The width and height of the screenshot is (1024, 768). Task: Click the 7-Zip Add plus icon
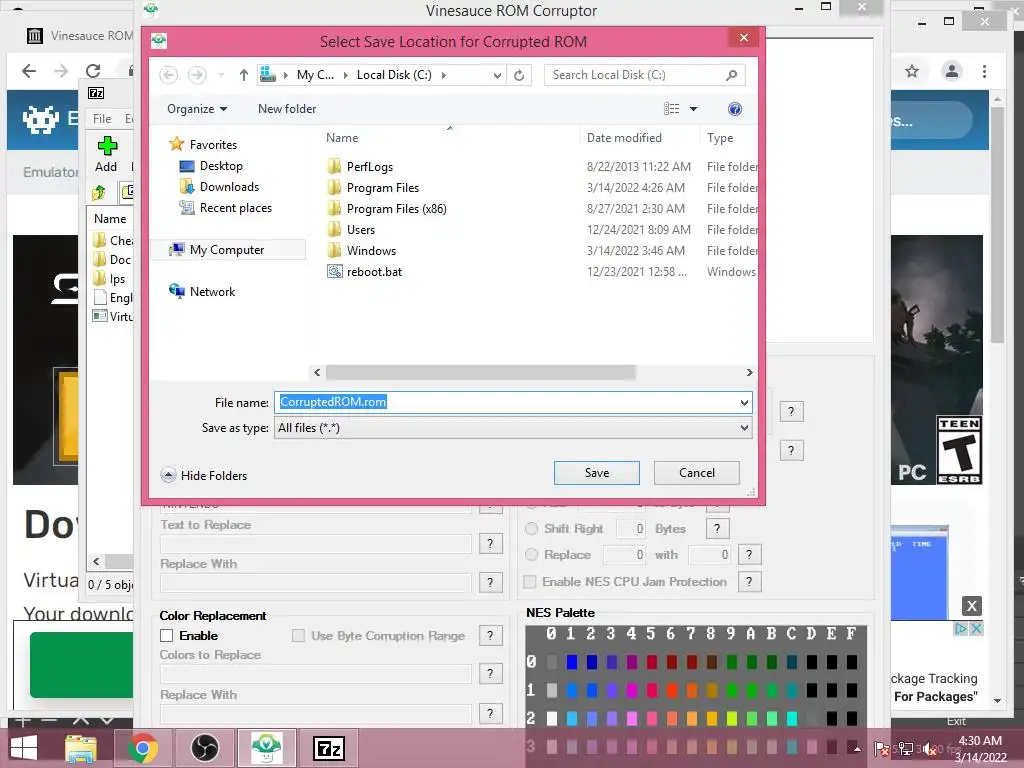click(107, 146)
